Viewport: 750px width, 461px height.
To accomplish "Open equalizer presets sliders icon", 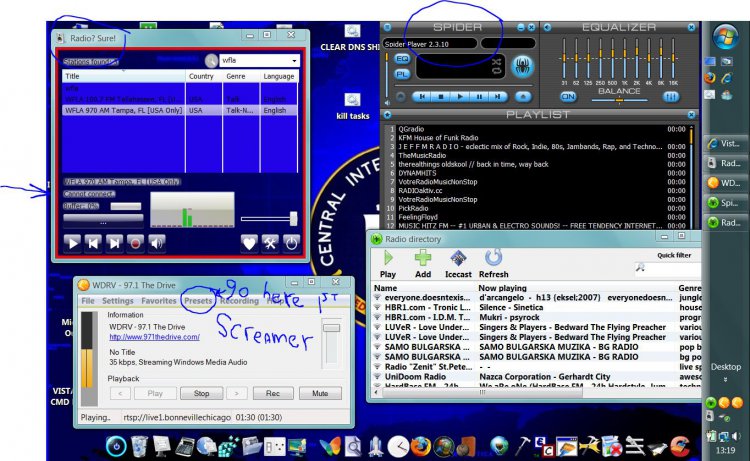I will point(671,97).
